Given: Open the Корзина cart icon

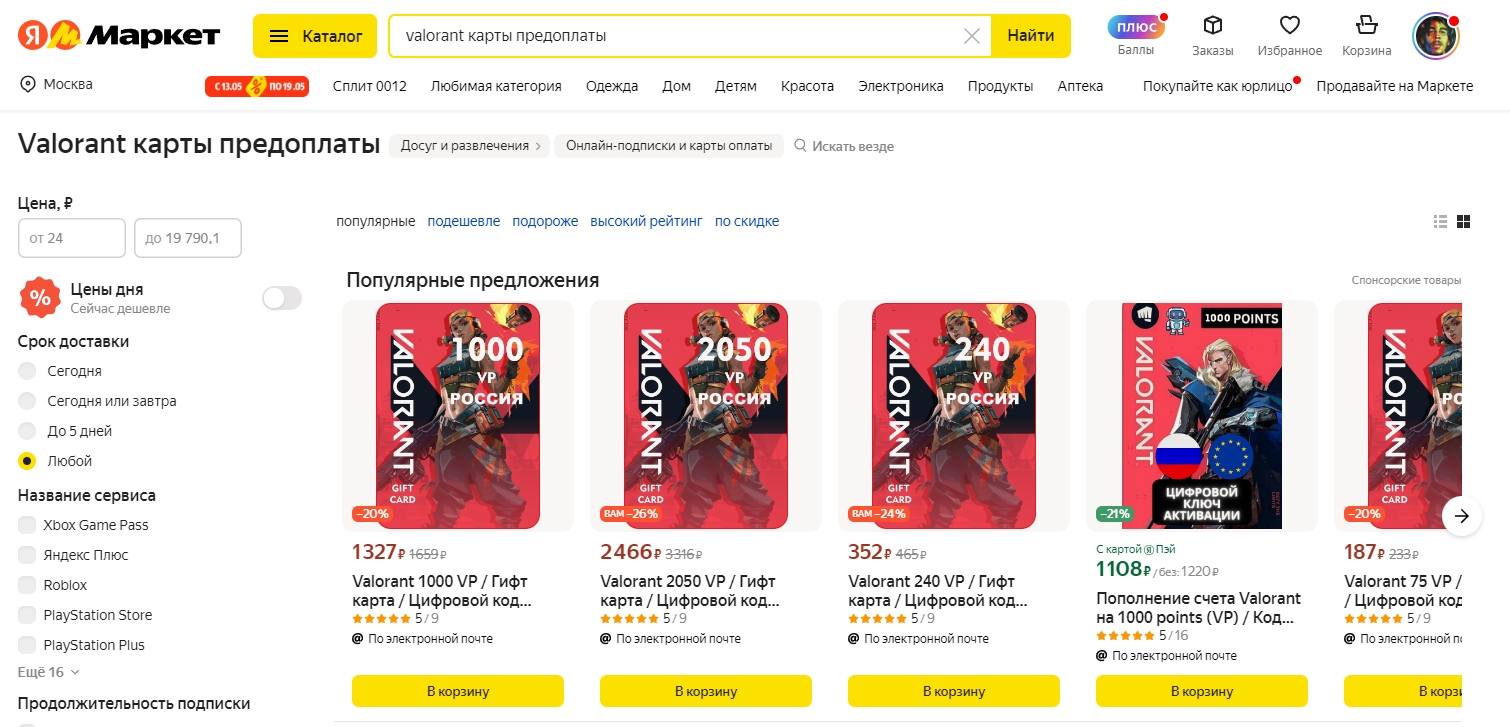Looking at the screenshot, I should (x=1366, y=26).
